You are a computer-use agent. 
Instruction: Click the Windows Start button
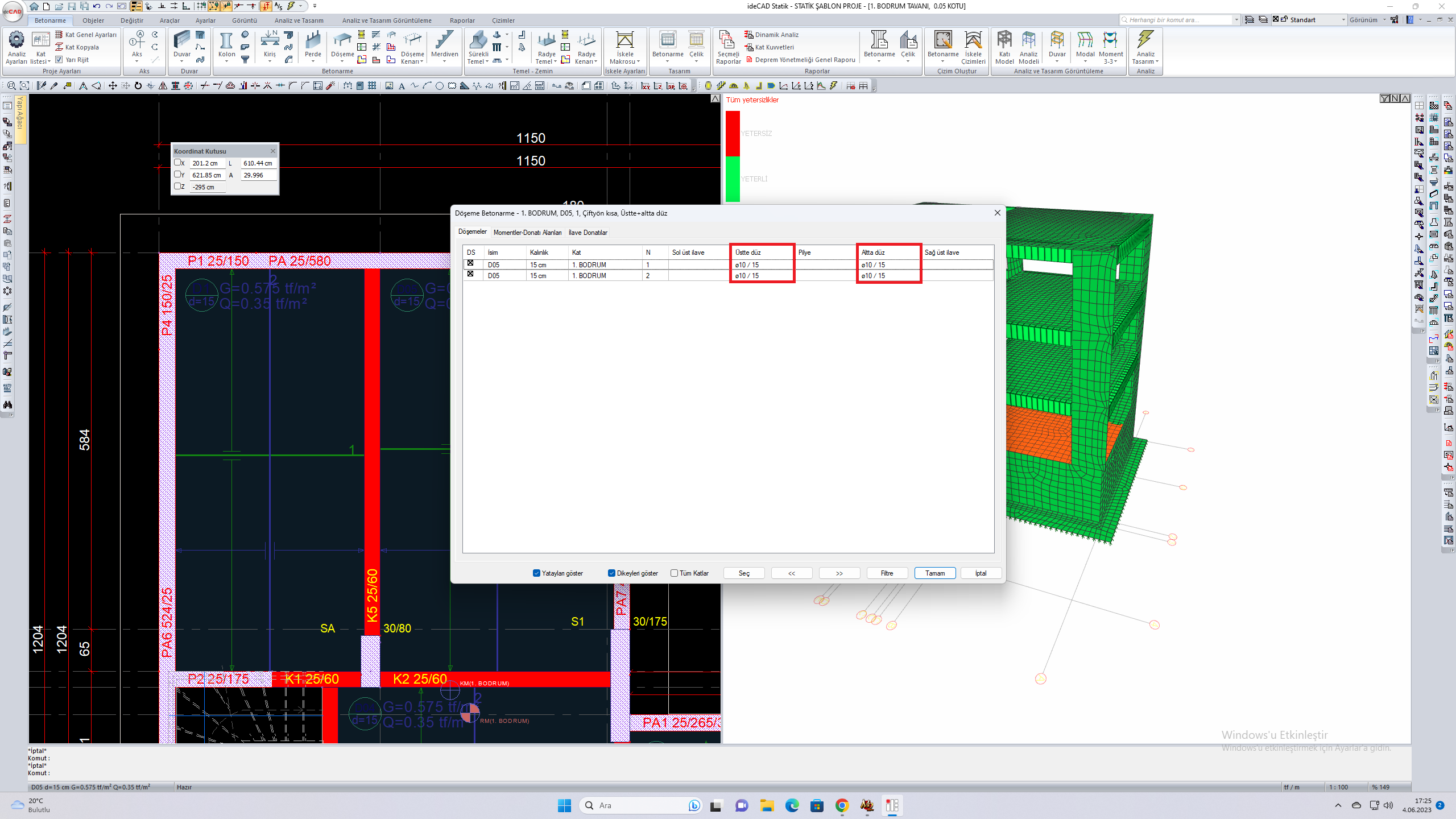[564, 805]
